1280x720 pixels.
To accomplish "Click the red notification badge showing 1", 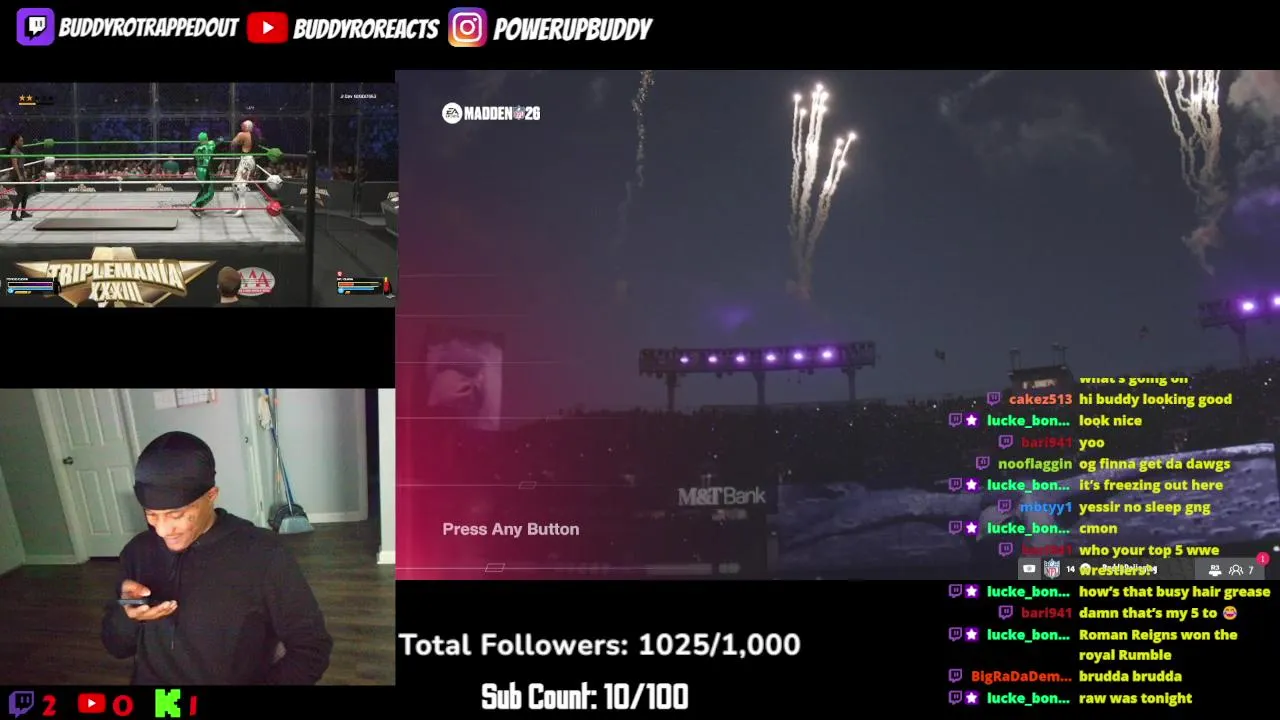I will tap(1263, 559).
